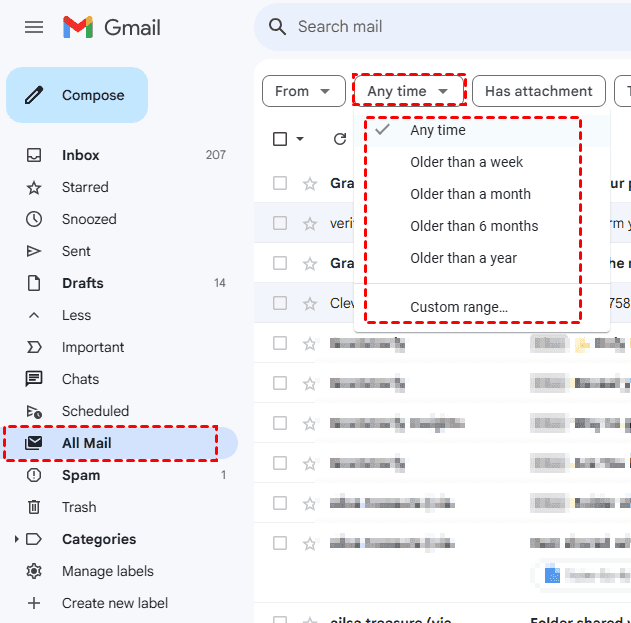Tick the checkbox of first Gra email row
631x623 pixels.
click(280, 183)
